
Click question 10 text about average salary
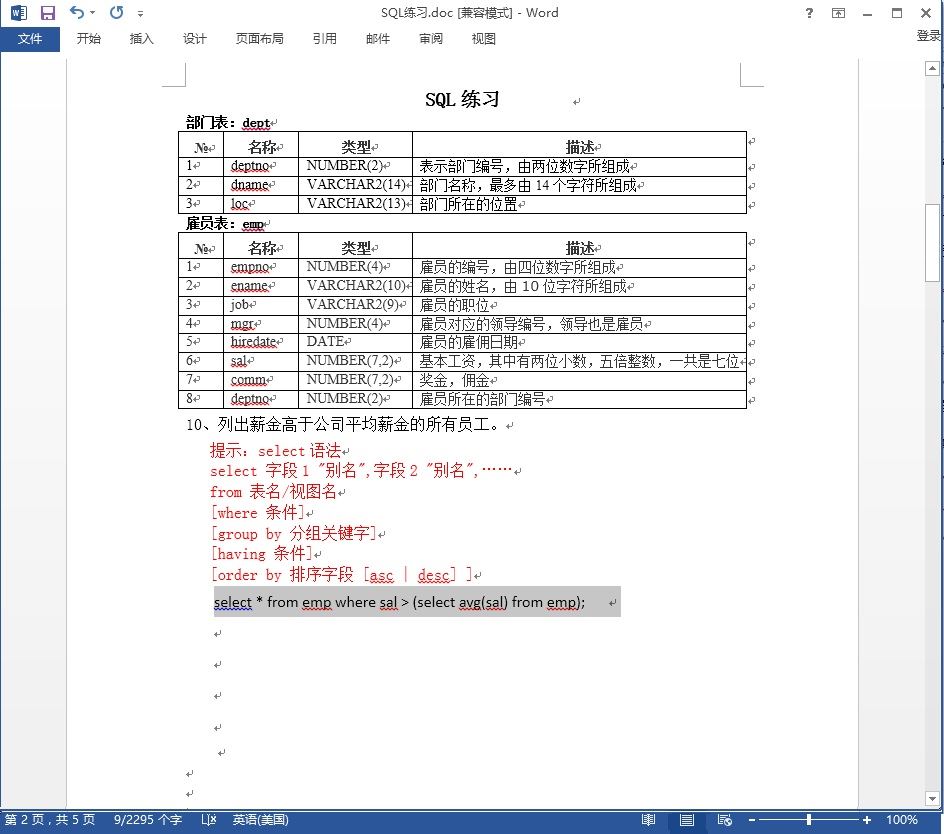pos(343,425)
